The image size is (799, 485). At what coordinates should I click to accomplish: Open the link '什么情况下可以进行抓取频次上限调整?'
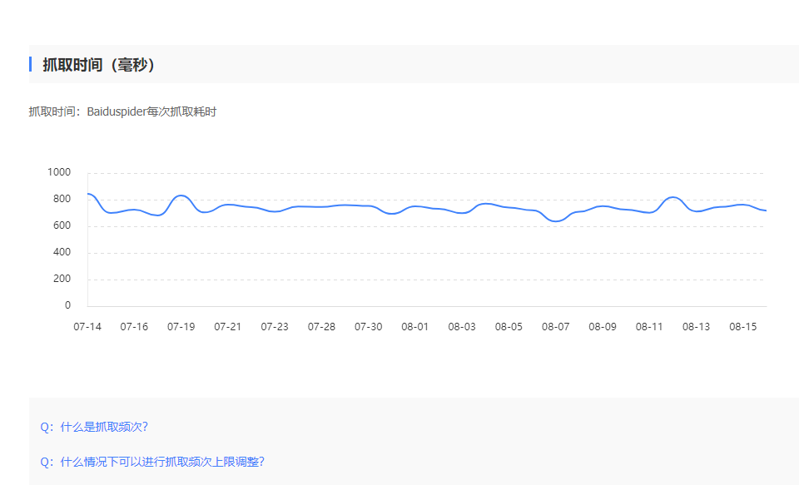pyautogui.click(x=163, y=462)
